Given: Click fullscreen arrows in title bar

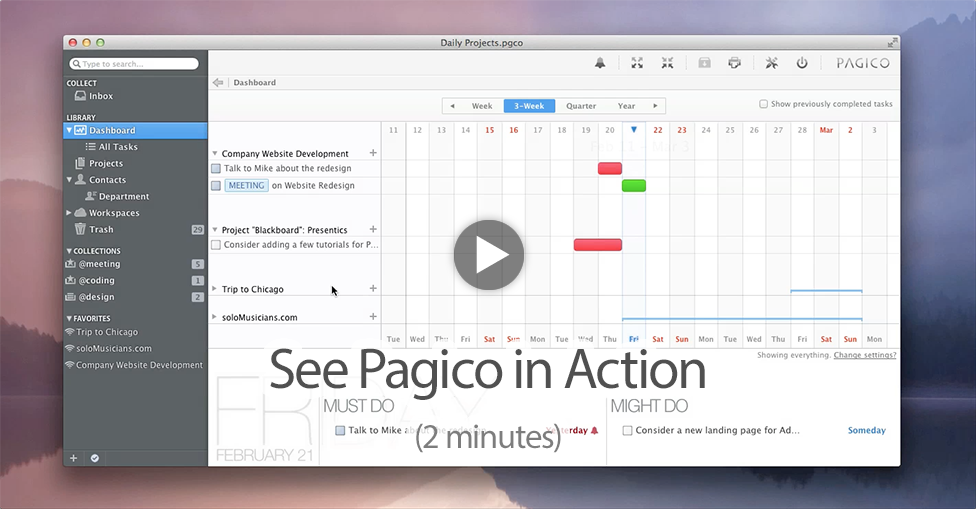Looking at the screenshot, I should pos(892,42).
